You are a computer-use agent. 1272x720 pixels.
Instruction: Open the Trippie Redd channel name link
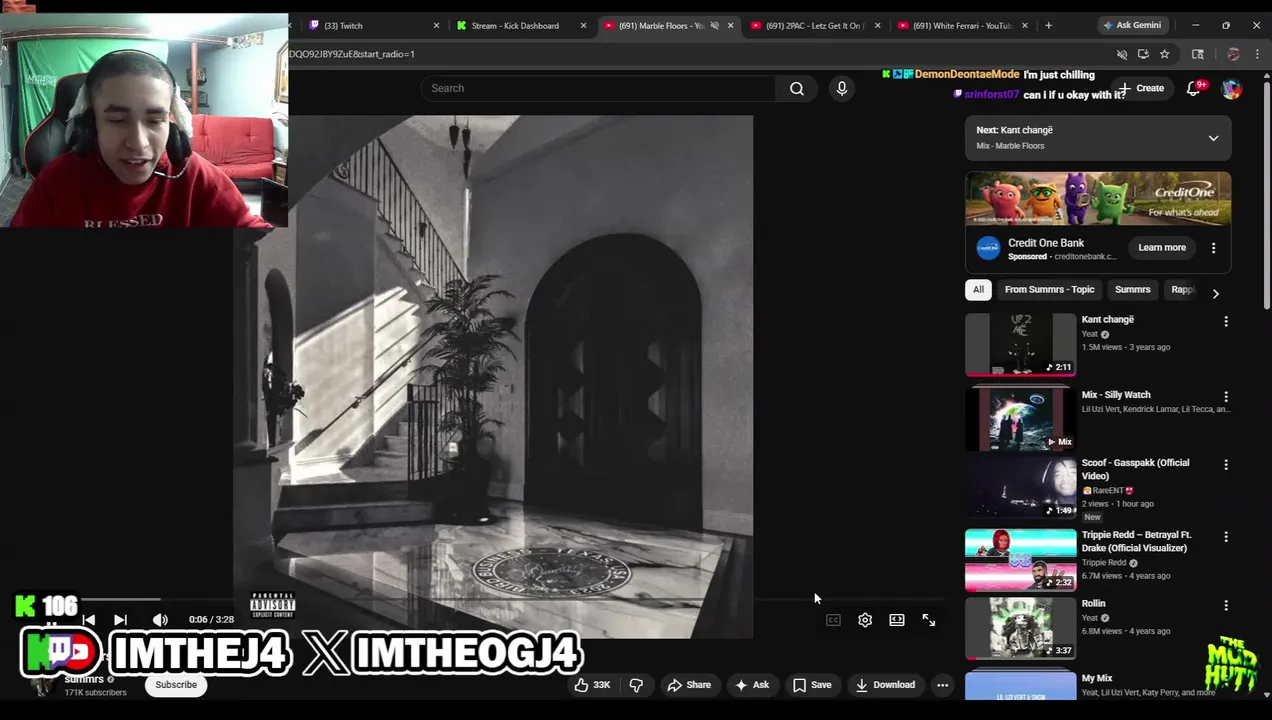click(x=1104, y=563)
